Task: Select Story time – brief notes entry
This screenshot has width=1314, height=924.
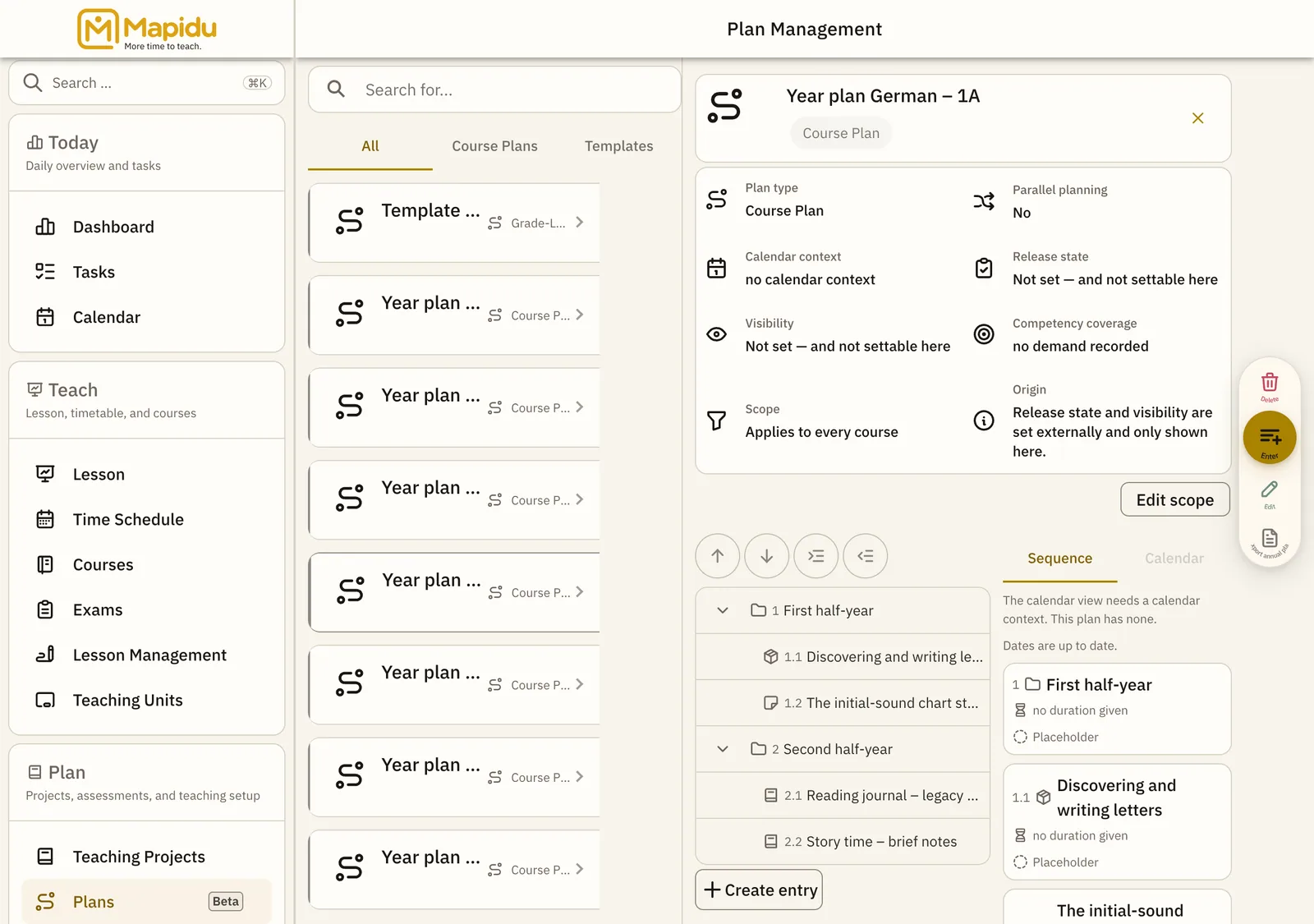Action: [843, 841]
